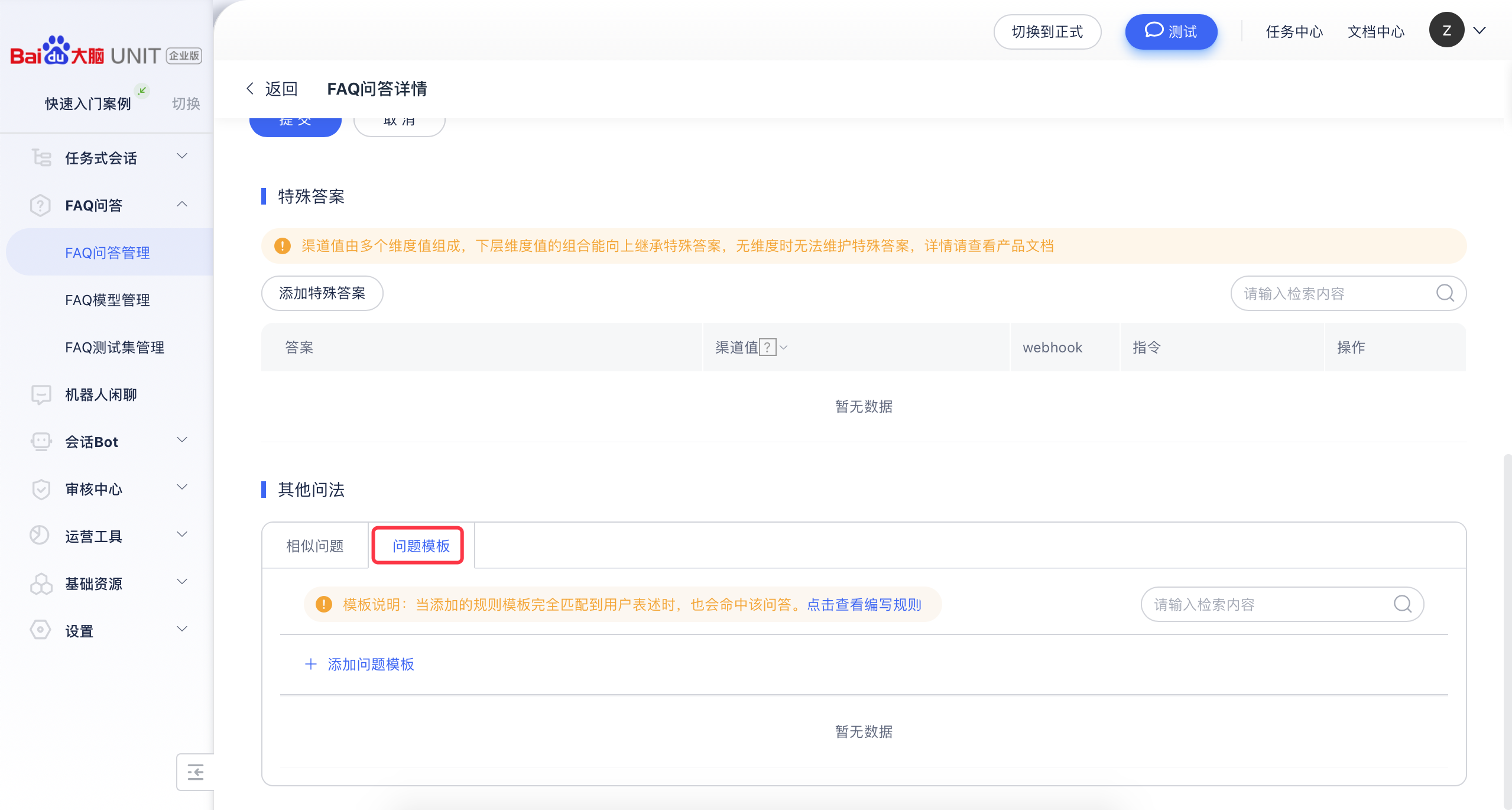1512x810 pixels.
Task: Click the 添加特殊答案 button
Action: pos(322,293)
